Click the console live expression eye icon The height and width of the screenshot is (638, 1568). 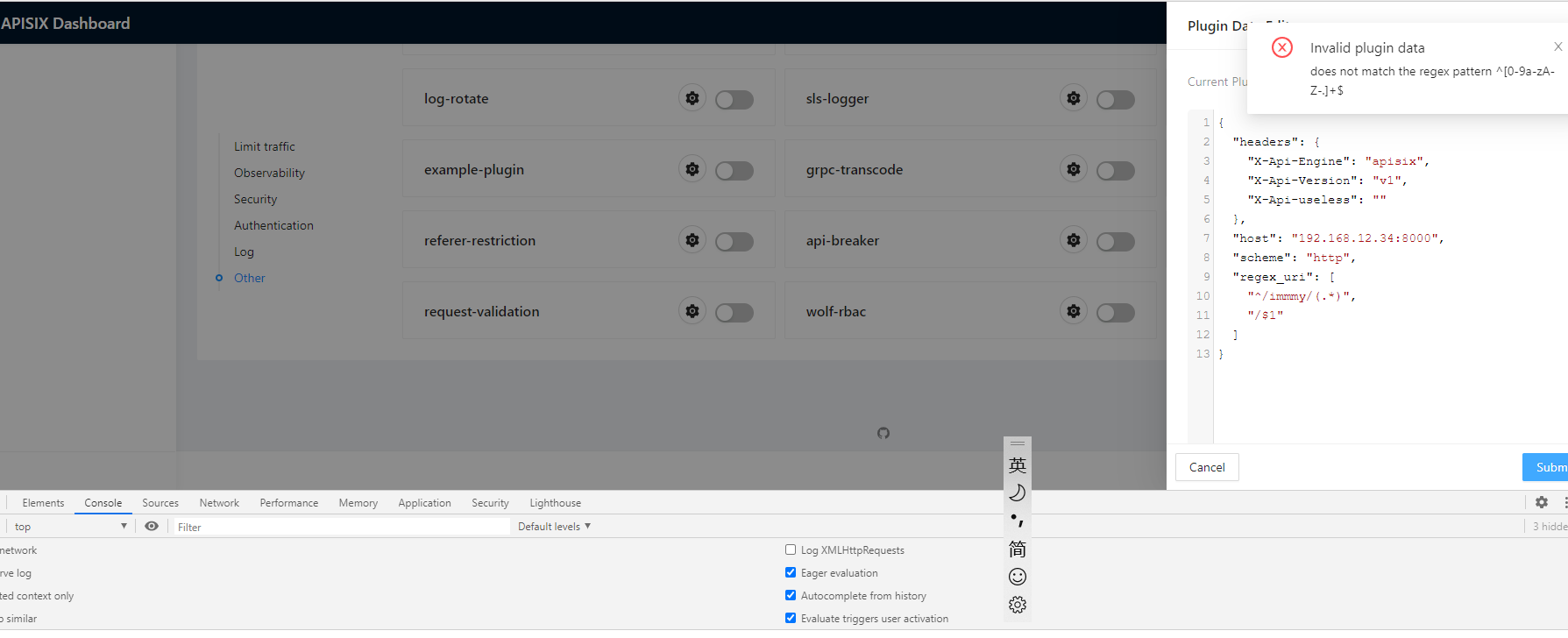click(152, 526)
